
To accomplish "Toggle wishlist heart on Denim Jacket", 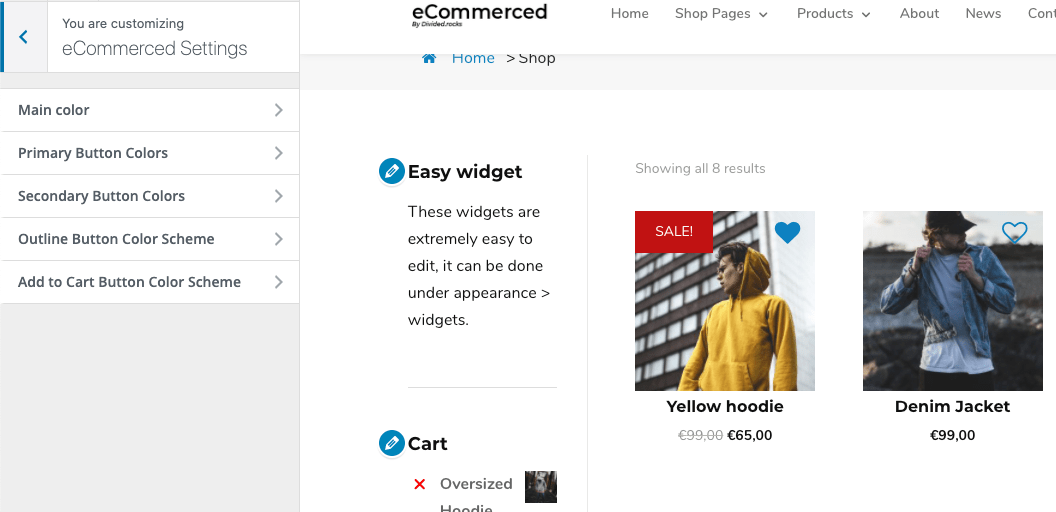I will pyautogui.click(x=1015, y=233).
